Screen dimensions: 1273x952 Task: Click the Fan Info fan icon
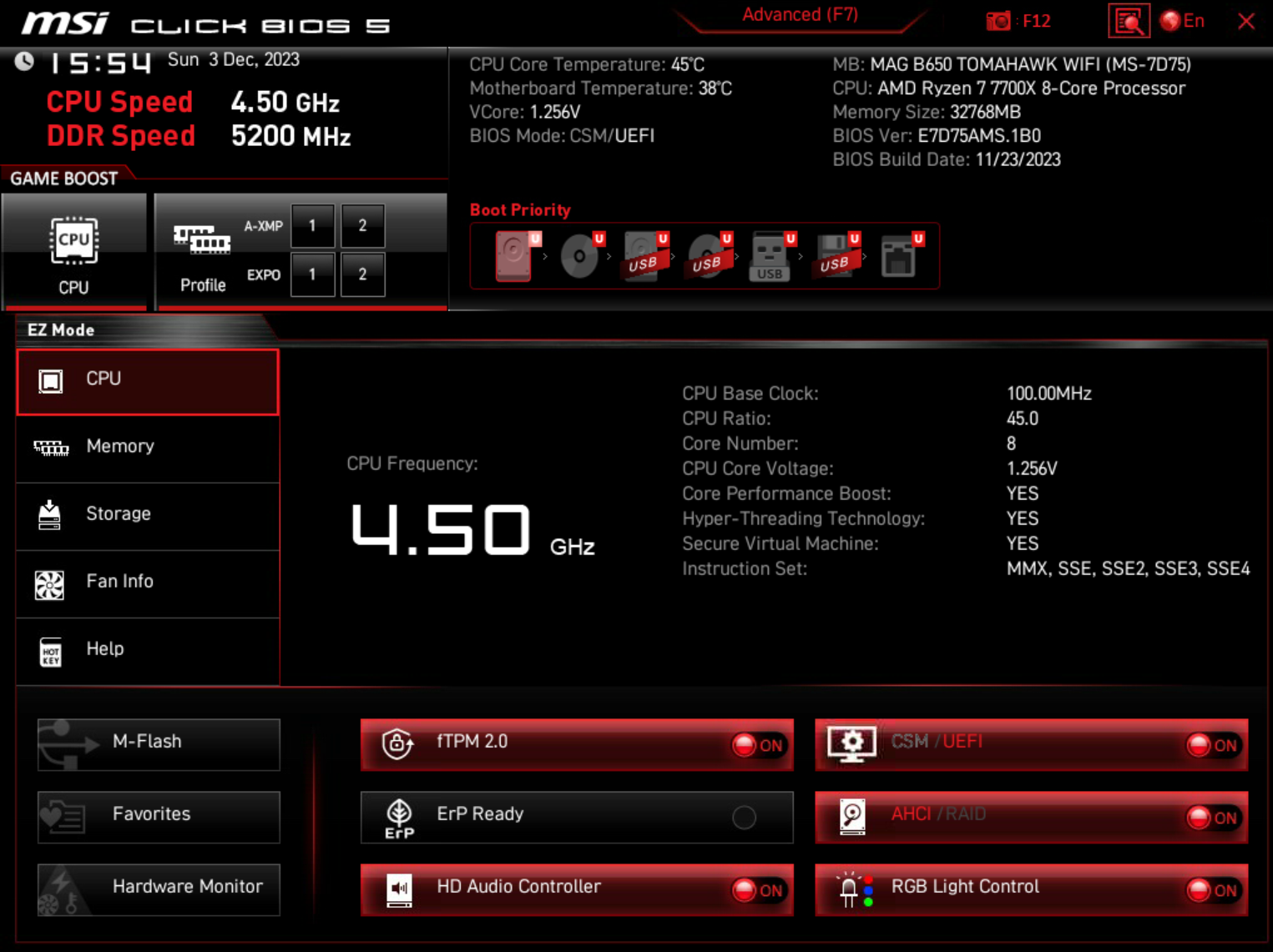pos(49,584)
